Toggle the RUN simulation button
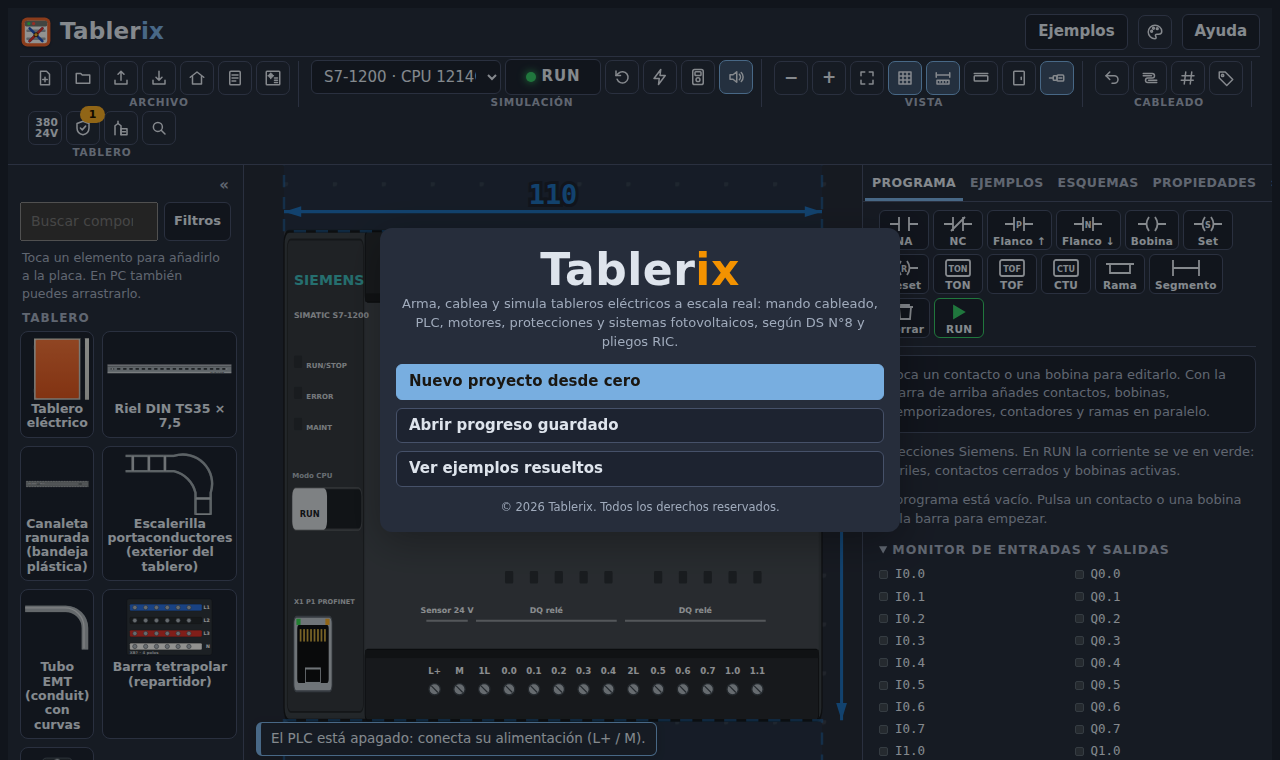 point(553,77)
